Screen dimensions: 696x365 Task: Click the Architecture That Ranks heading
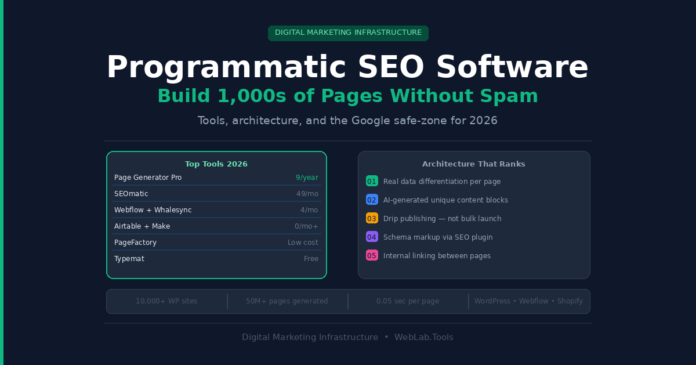474,164
